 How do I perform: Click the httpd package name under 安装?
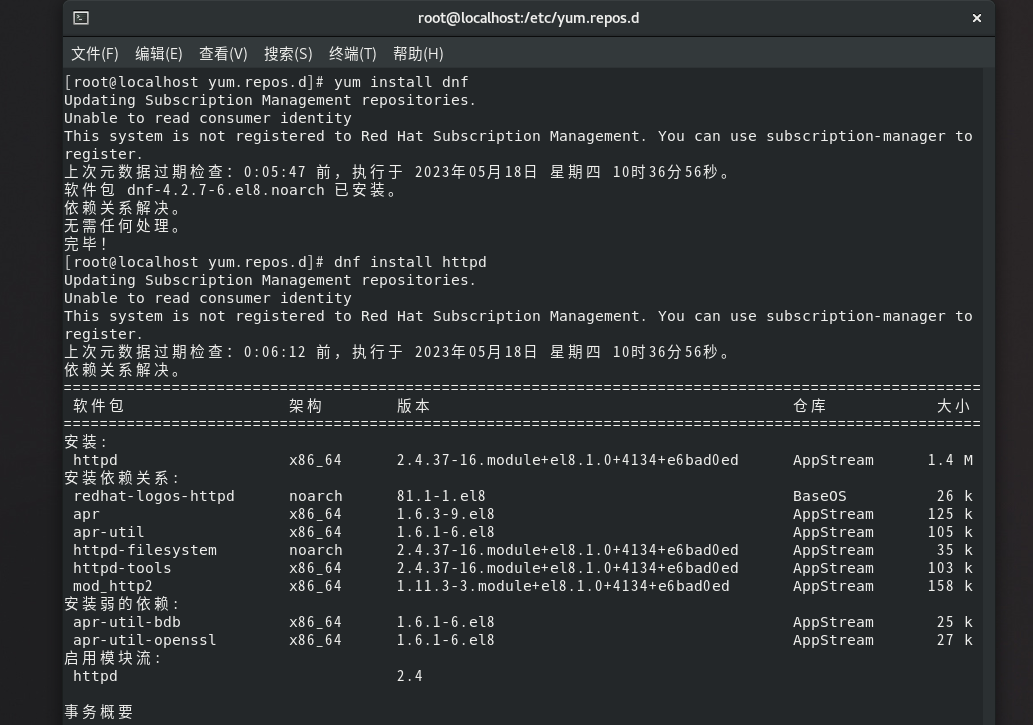[x=94, y=460]
